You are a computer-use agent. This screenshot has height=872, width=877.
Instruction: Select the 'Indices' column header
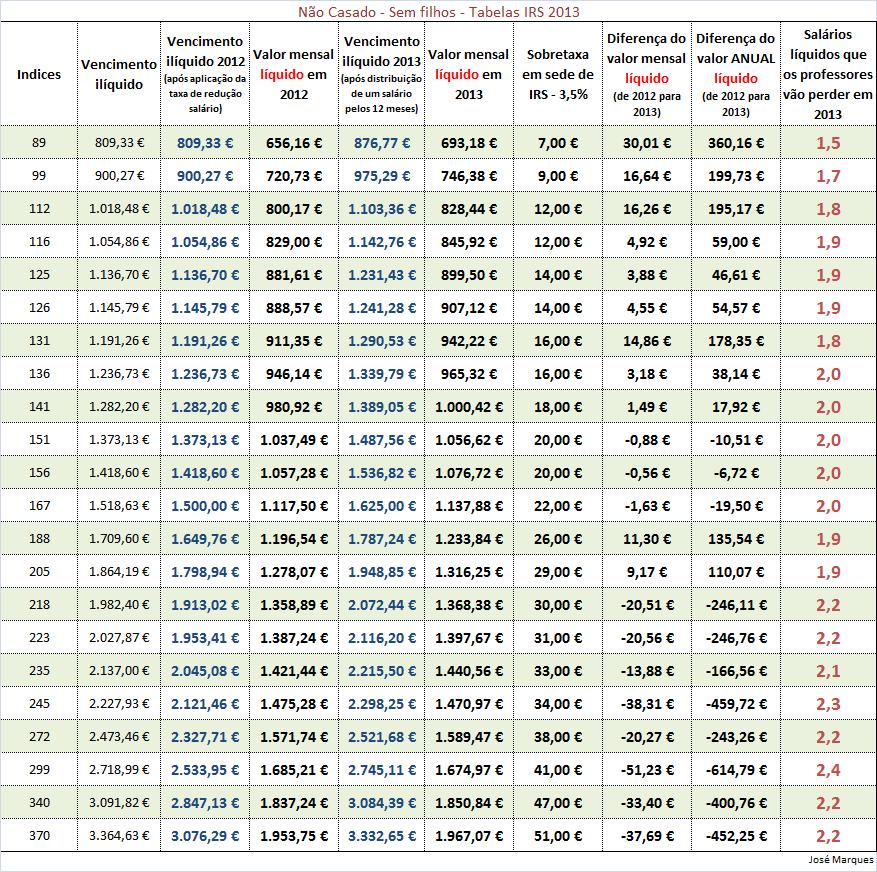pos(39,74)
